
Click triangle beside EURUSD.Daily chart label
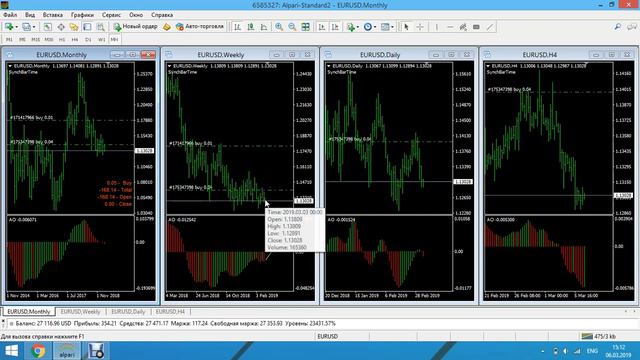[329, 66]
